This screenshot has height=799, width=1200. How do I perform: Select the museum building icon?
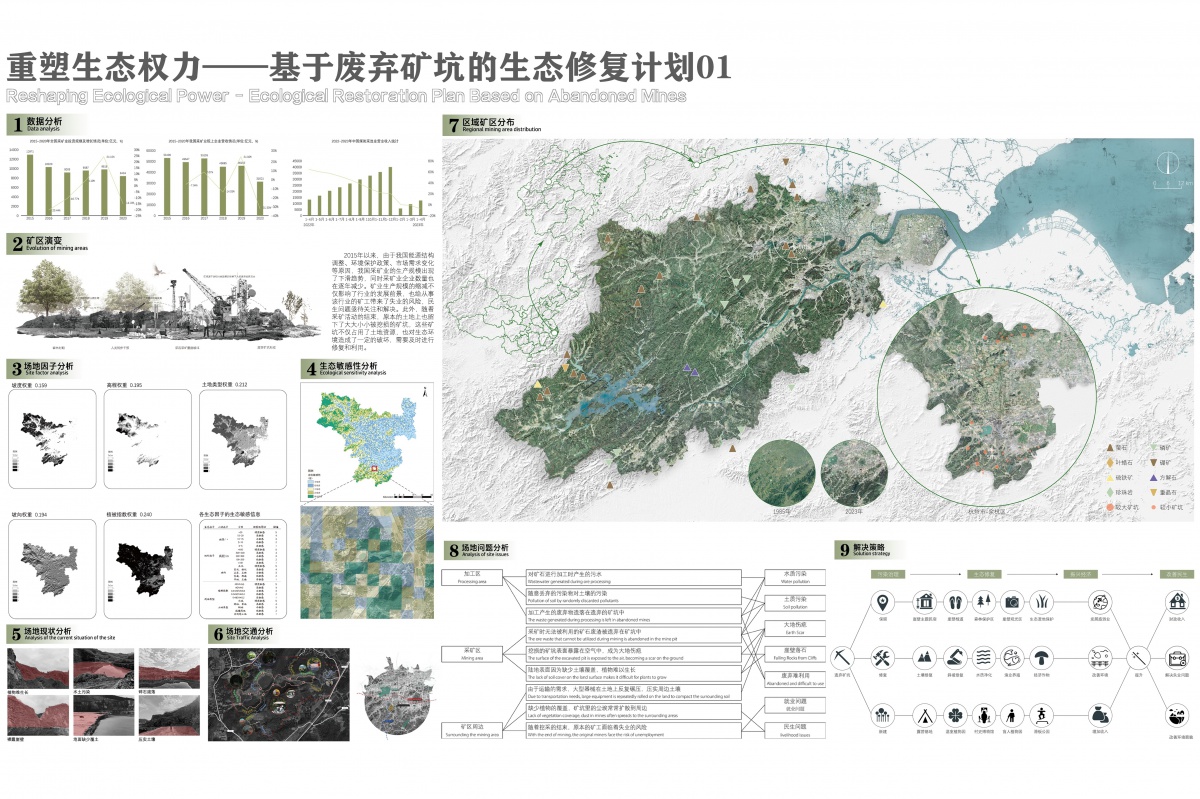pyautogui.click(x=924, y=603)
